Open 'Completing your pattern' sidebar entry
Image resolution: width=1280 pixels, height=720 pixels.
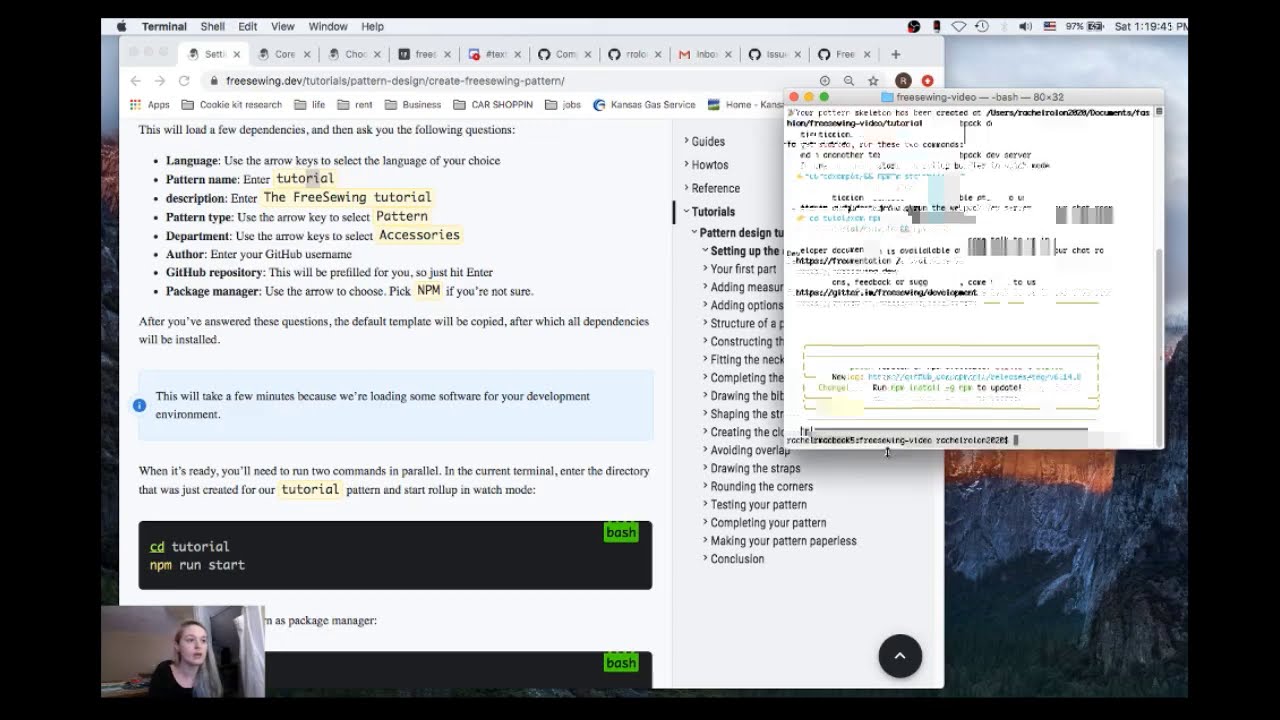point(766,522)
